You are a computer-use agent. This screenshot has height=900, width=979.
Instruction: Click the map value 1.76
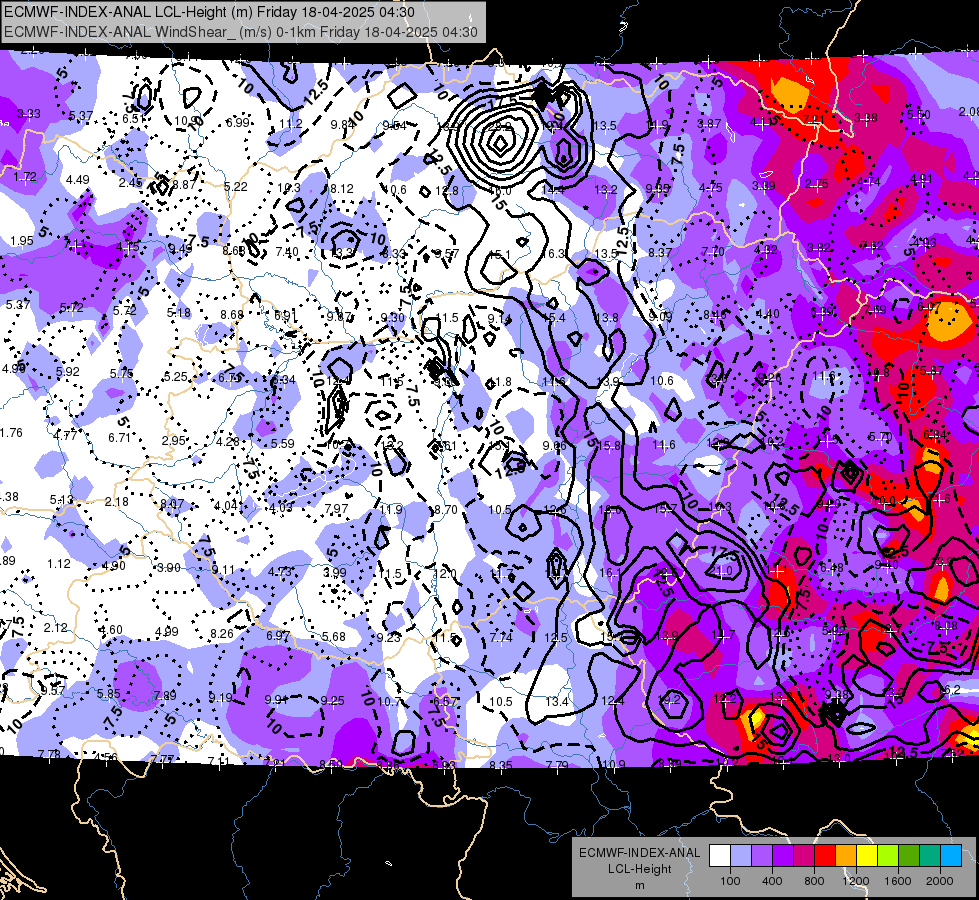point(11,432)
